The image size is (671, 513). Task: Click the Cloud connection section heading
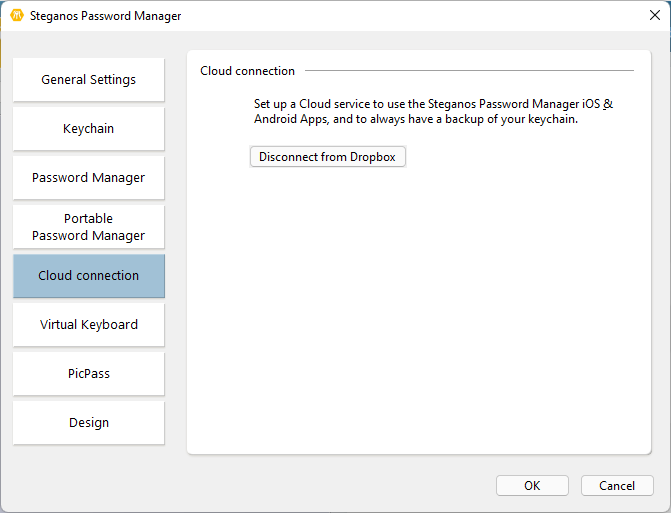tap(247, 71)
